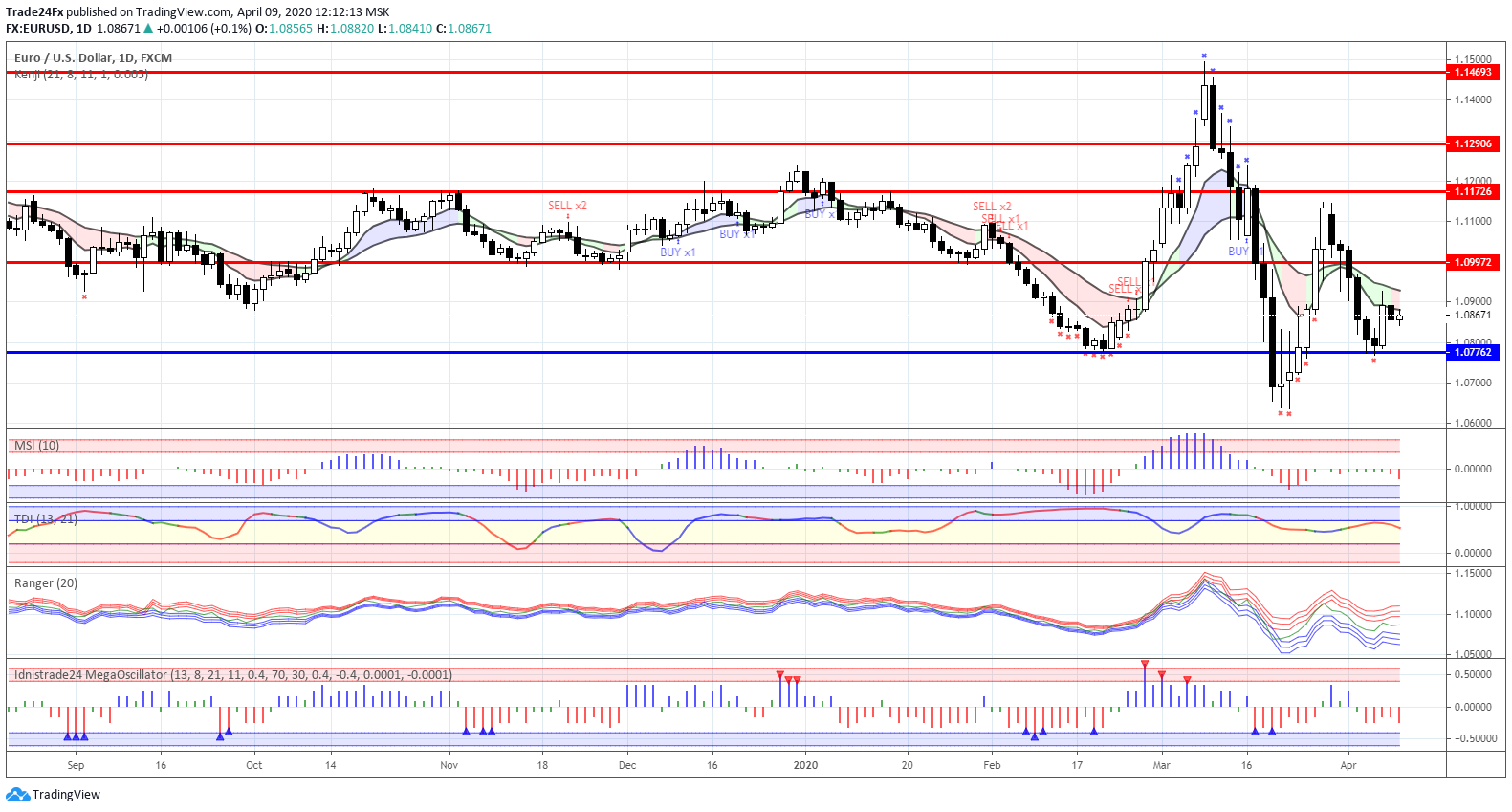
Task: Click the 1.09972 red price level label
Action: 1473,263
